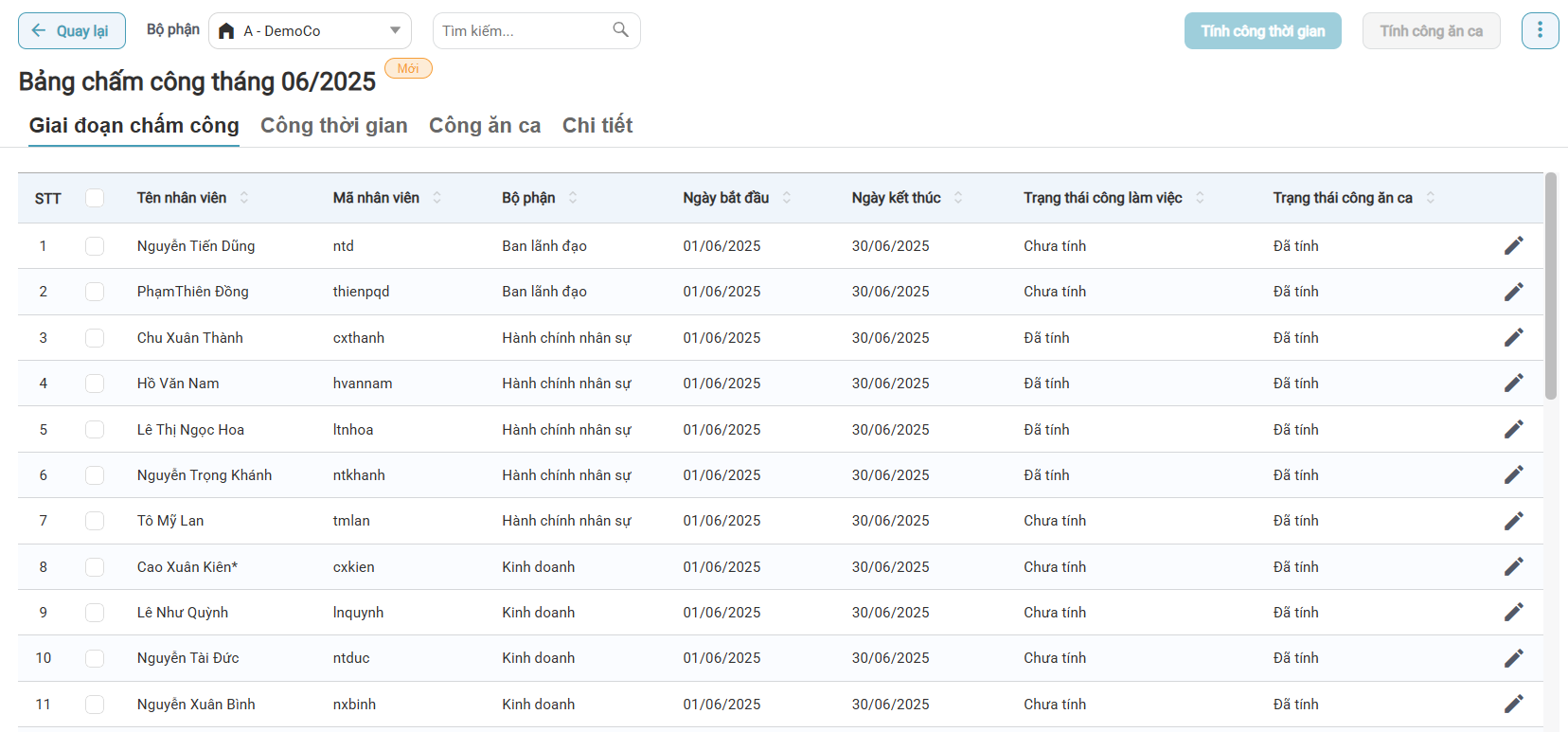Select the checkbox for Cao Xuân Kiên*

coord(95,567)
